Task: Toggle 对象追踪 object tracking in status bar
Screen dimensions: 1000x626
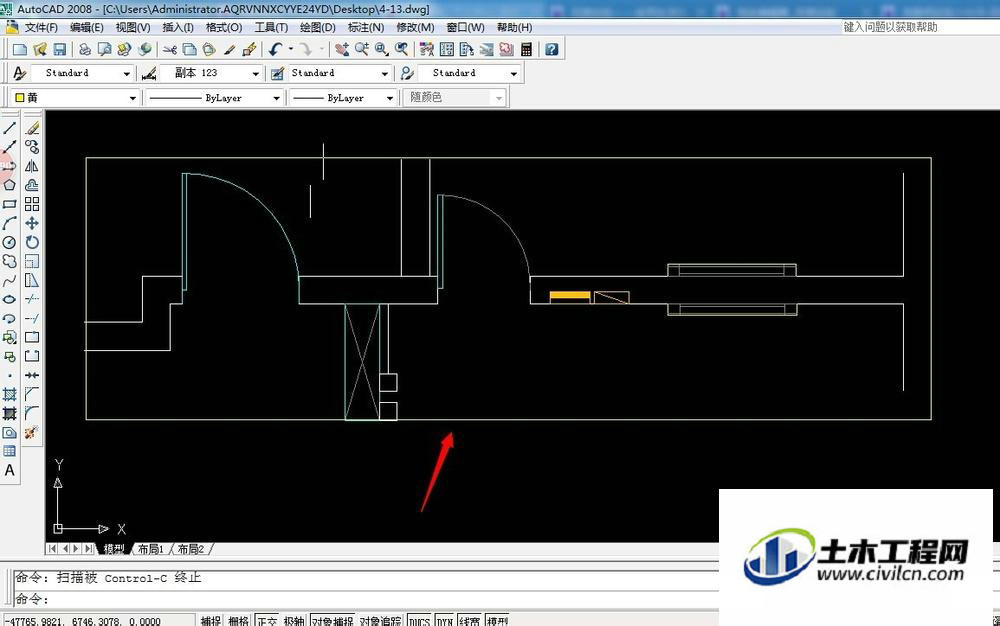Action: tap(381, 620)
